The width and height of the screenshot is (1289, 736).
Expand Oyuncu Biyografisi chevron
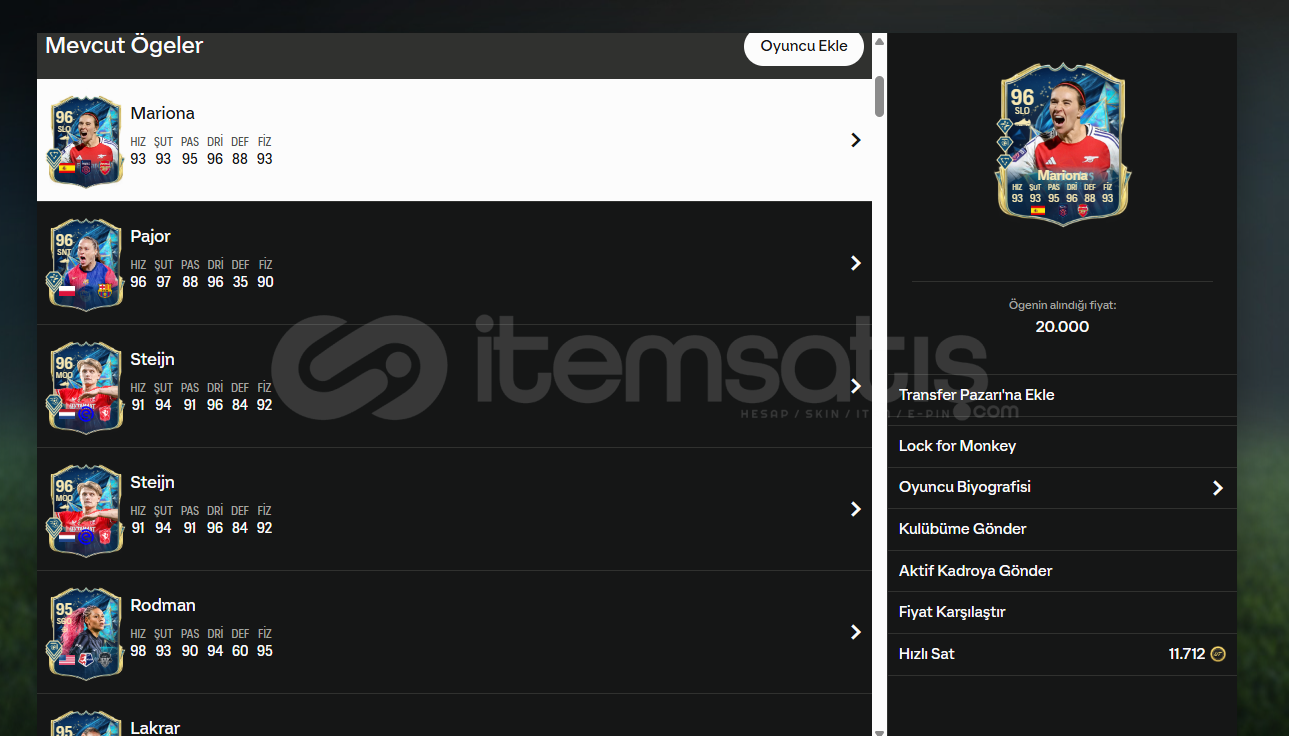pyautogui.click(x=1217, y=488)
